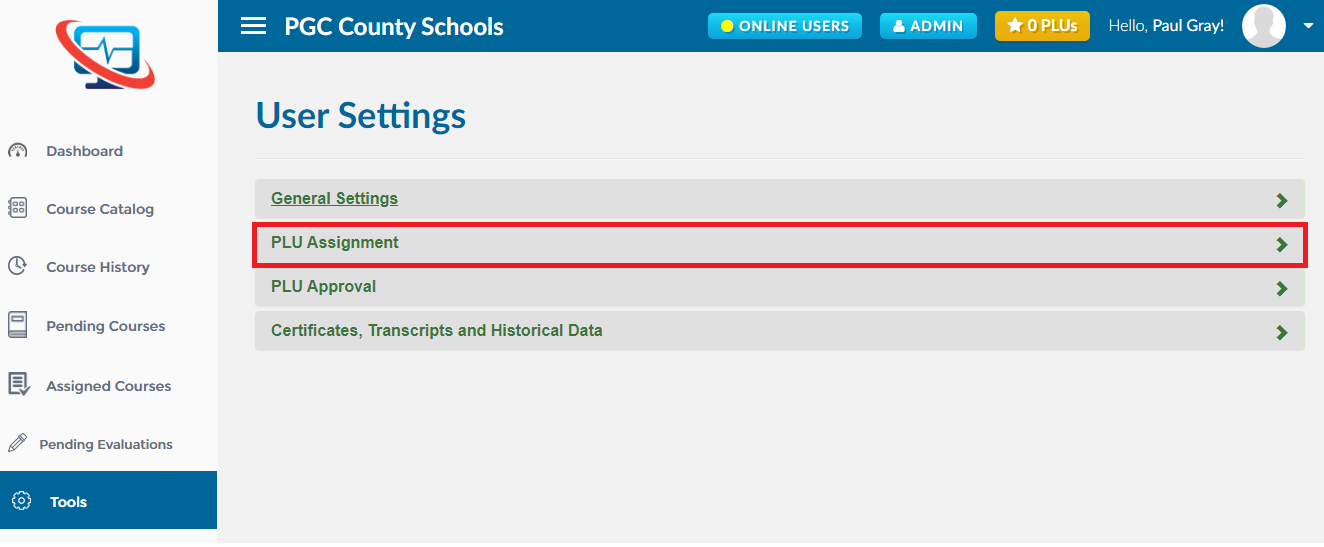Click the ONLINE USERS button
Image resolution: width=1324 pixels, height=547 pixels.
coord(785,26)
